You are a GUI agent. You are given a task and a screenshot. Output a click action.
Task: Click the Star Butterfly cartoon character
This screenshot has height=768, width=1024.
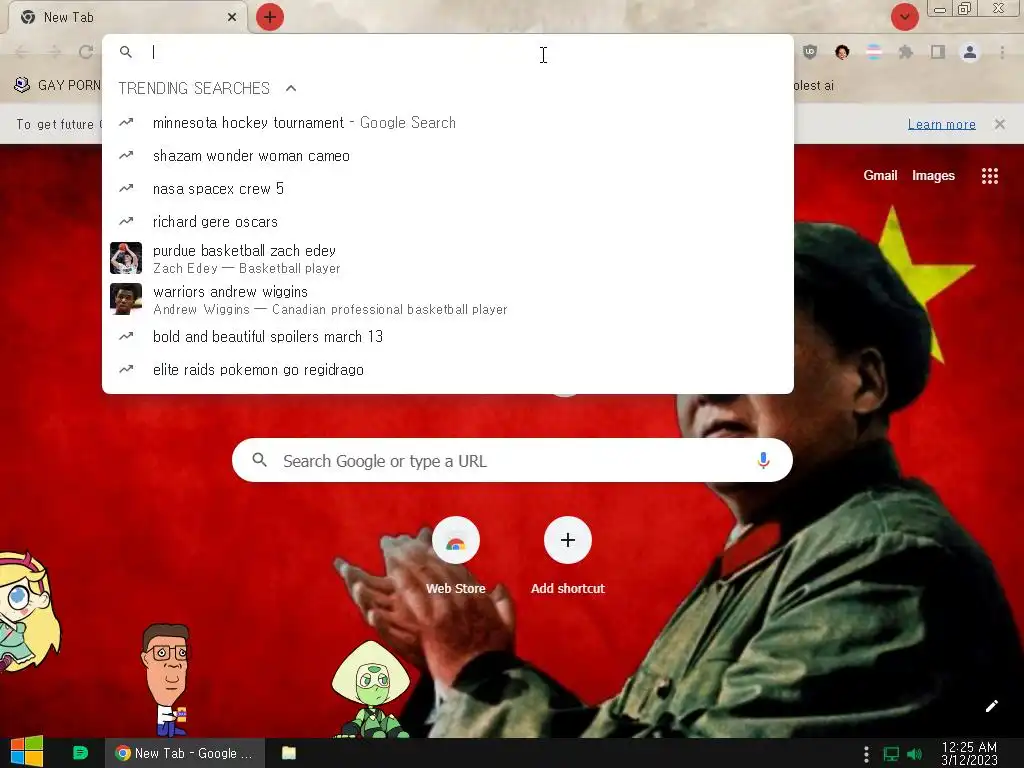[x=27, y=611]
